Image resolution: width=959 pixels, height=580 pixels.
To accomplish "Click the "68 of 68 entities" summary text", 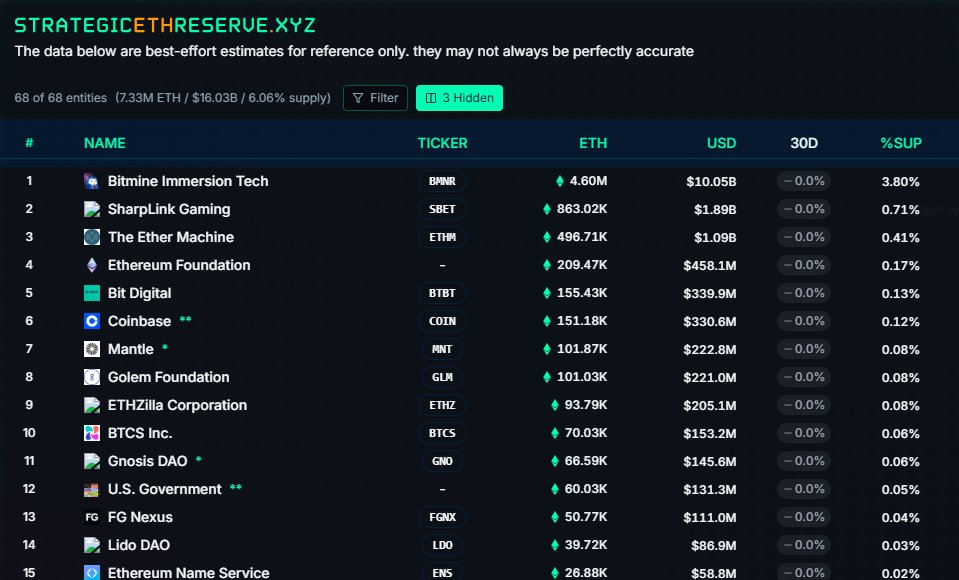I will pos(61,98).
